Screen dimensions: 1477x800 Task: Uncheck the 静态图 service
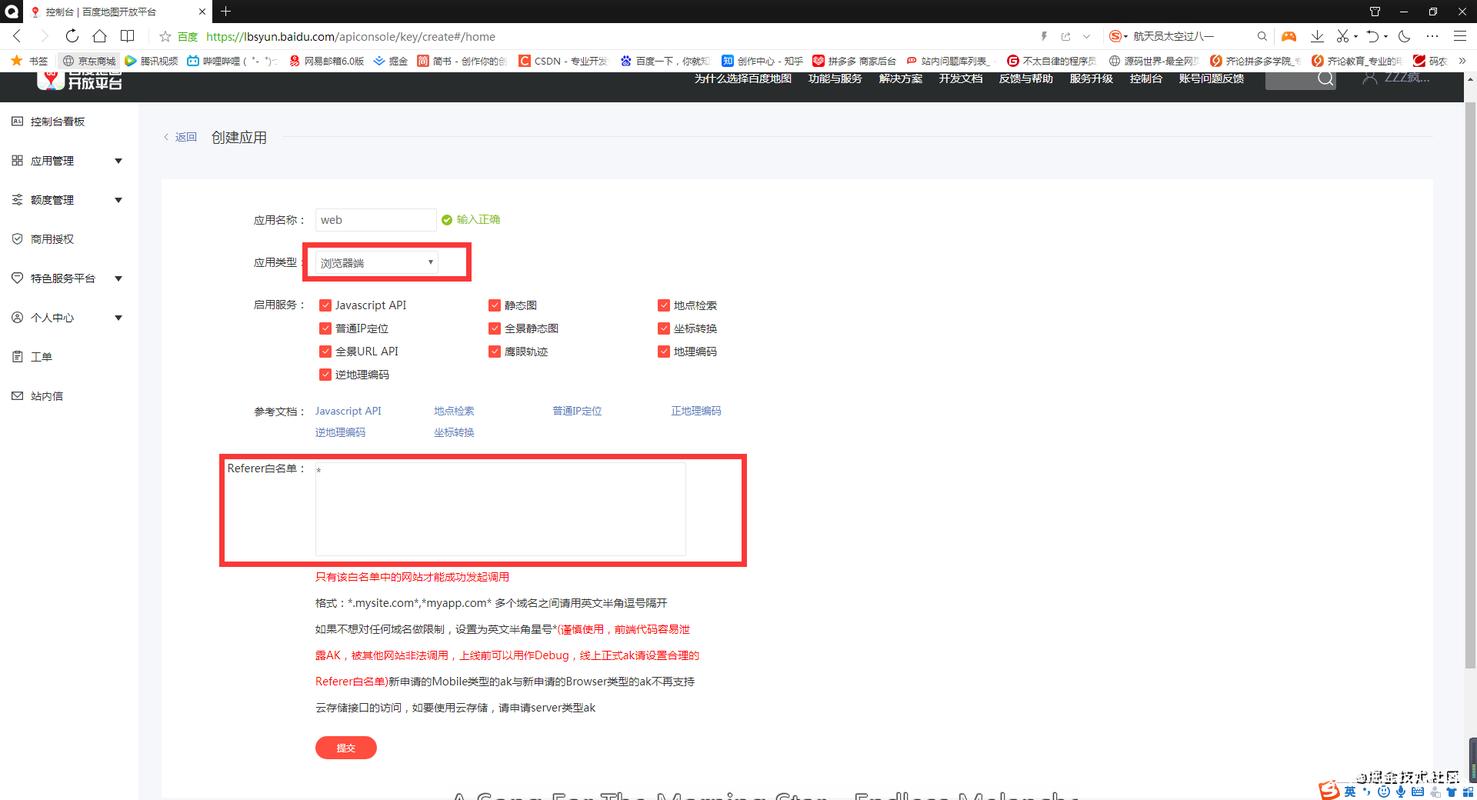coord(494,305)
